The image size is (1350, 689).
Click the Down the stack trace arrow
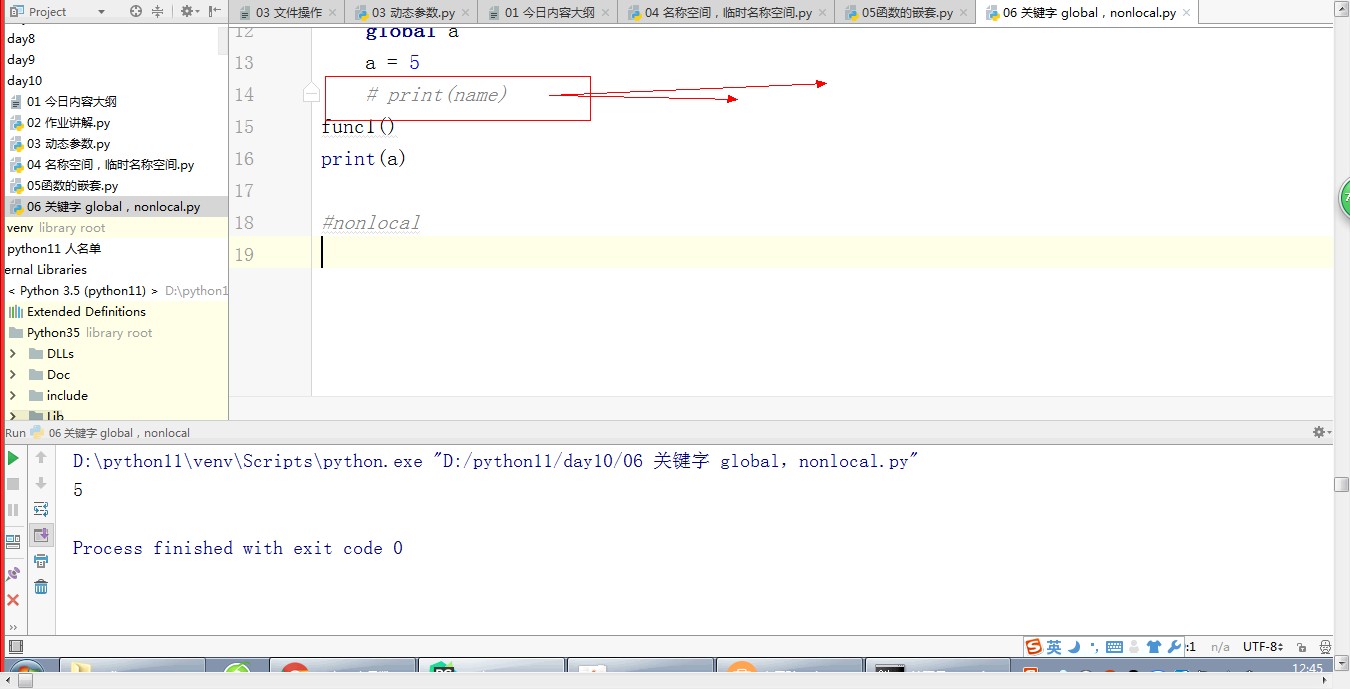[41, 484]
